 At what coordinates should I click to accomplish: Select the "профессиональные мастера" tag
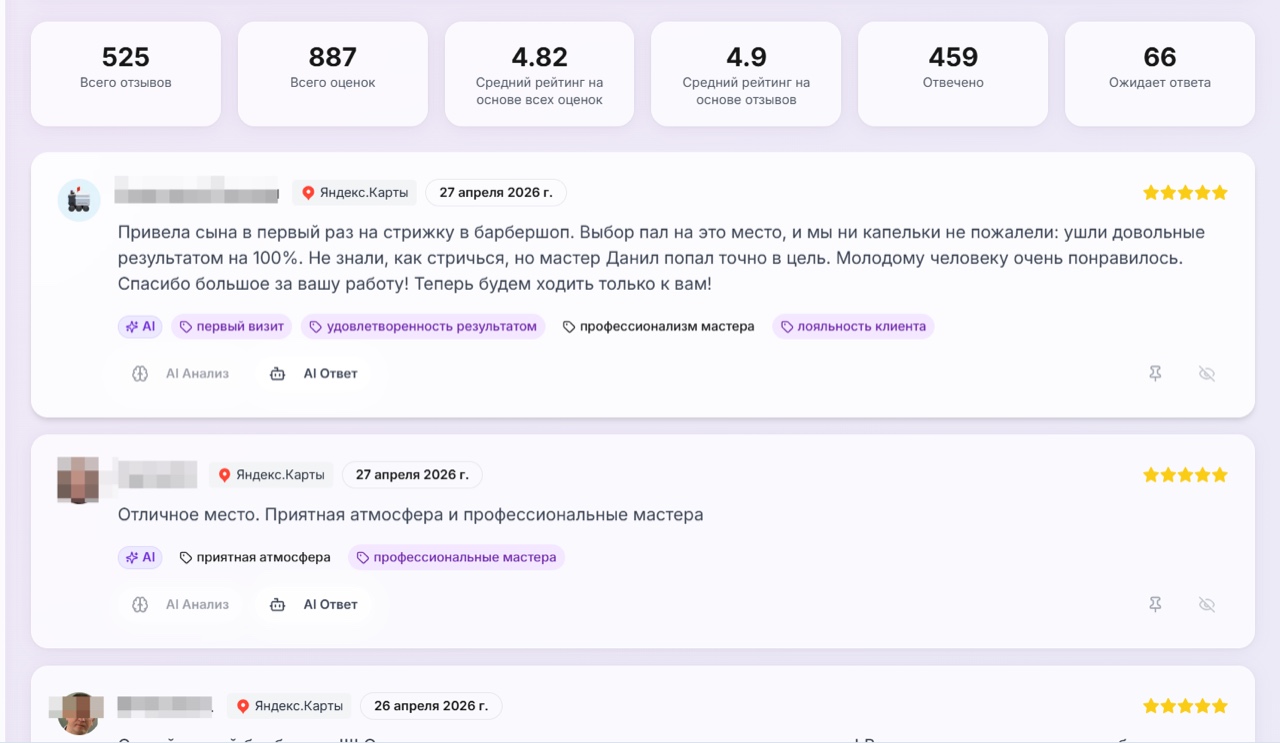pyautogui.click(x=456, y=557)
